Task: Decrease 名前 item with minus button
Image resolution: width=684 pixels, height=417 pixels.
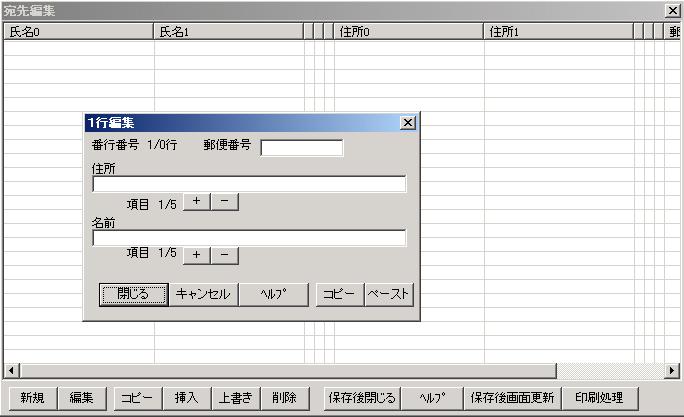Action: 224,255
